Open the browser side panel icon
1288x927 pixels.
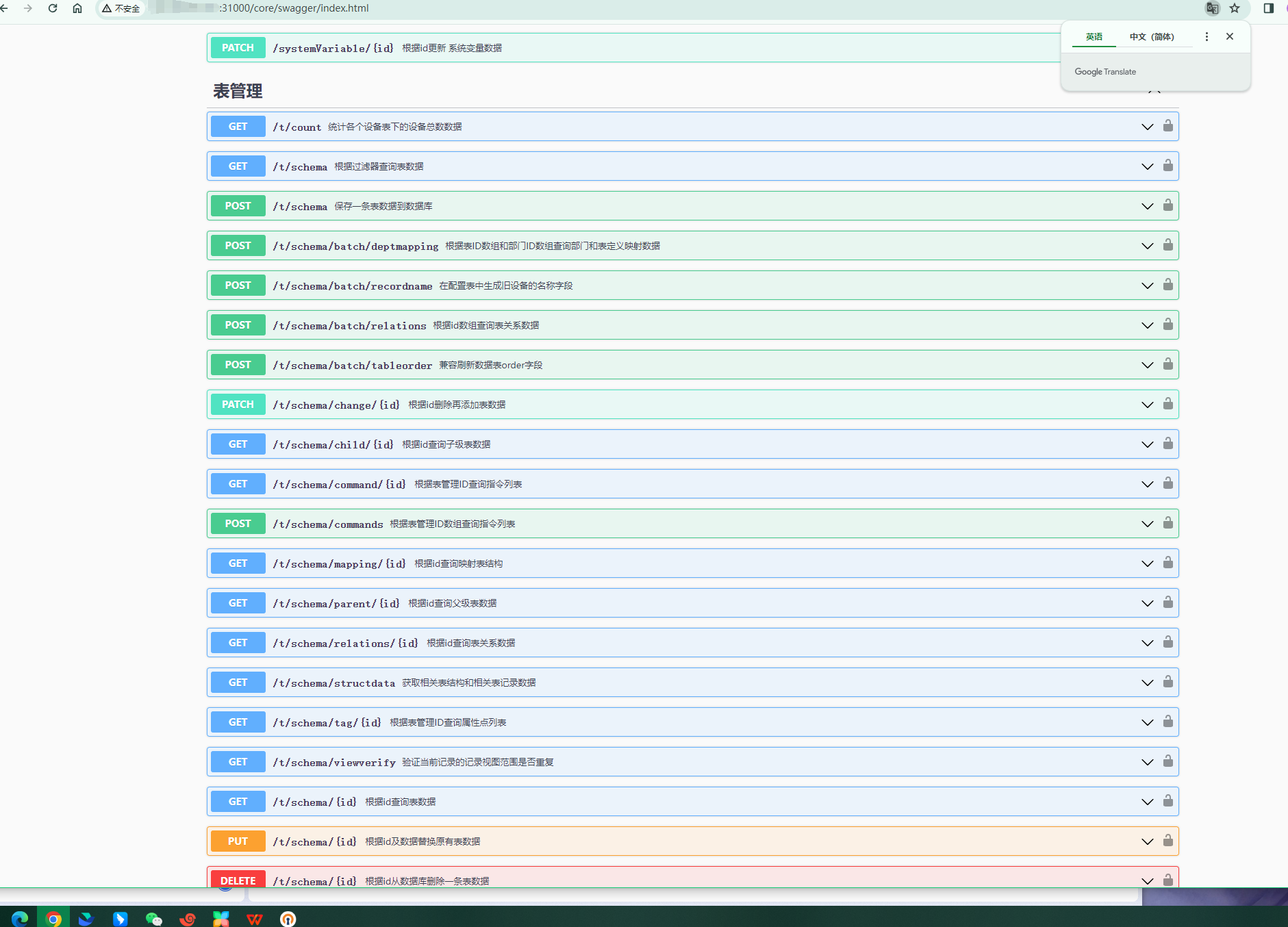pos(1268,8)
